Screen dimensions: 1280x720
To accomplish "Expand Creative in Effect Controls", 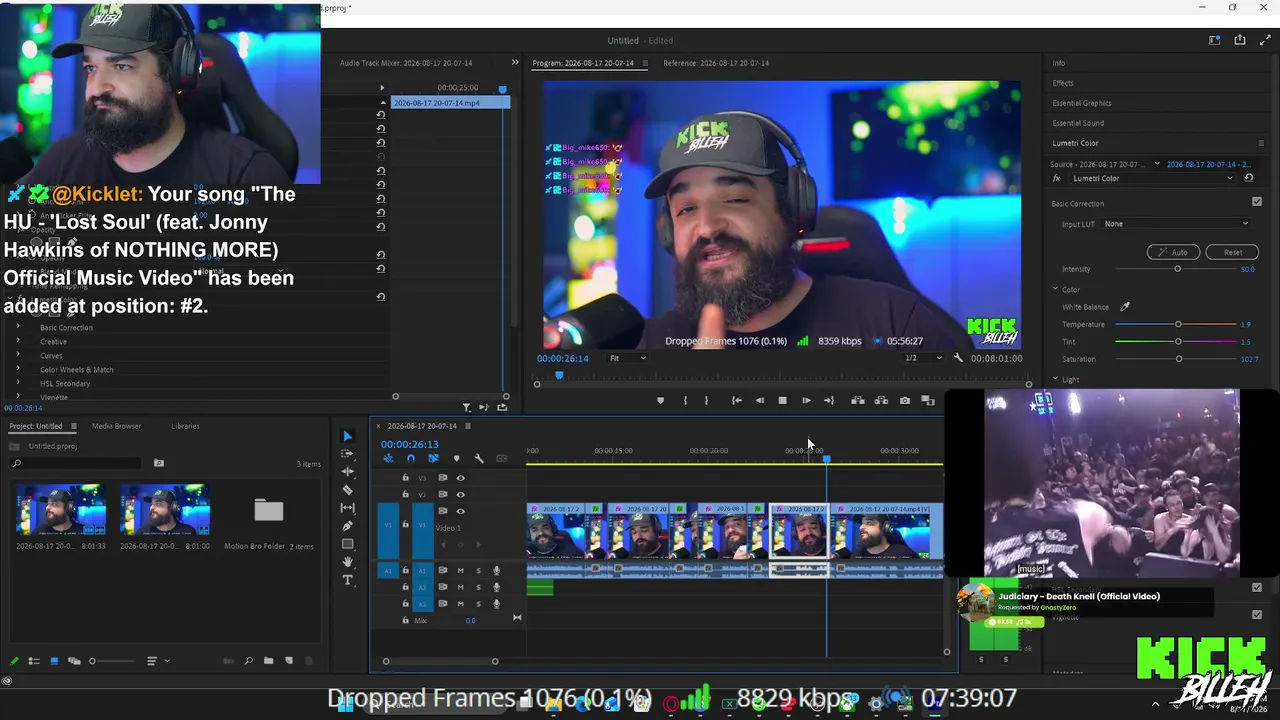I will point(18,341).
